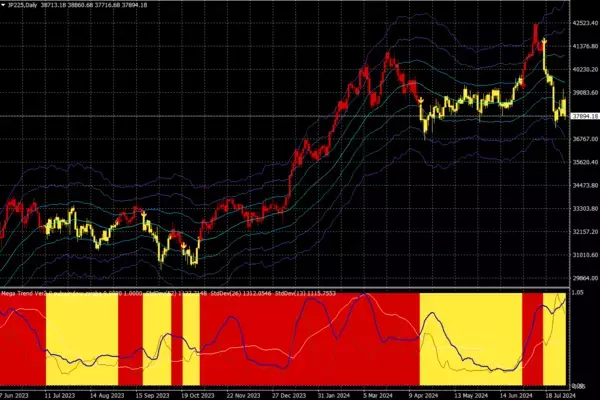Click the 22 Nov 2023 date label
Screen dimensions: 600x400
[x=243, y=395]
